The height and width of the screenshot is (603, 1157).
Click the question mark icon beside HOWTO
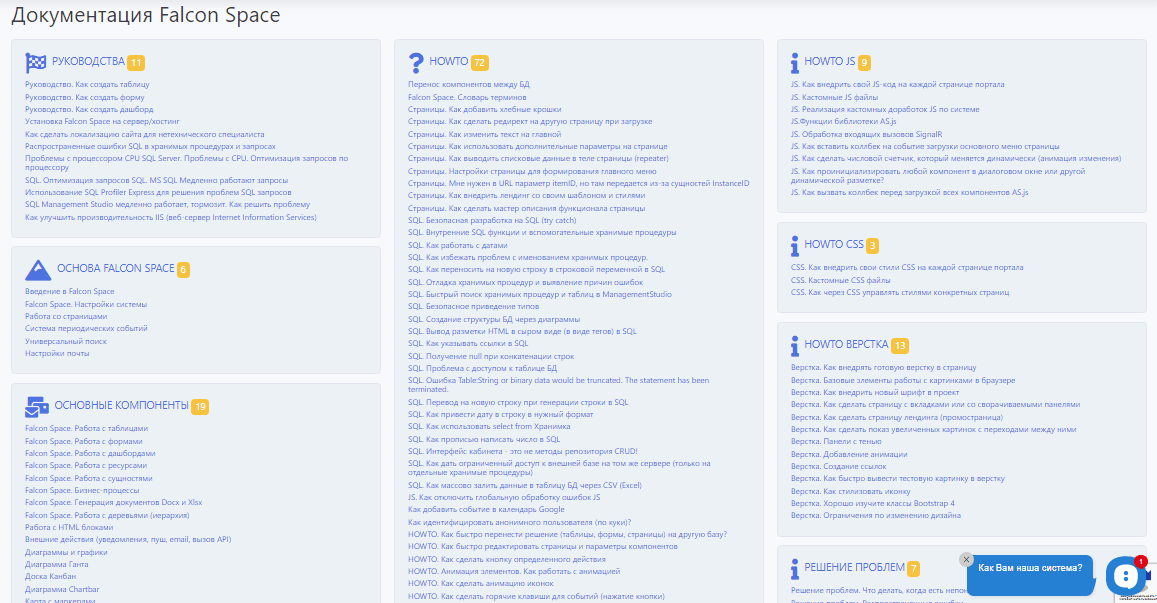click(416, 63)
